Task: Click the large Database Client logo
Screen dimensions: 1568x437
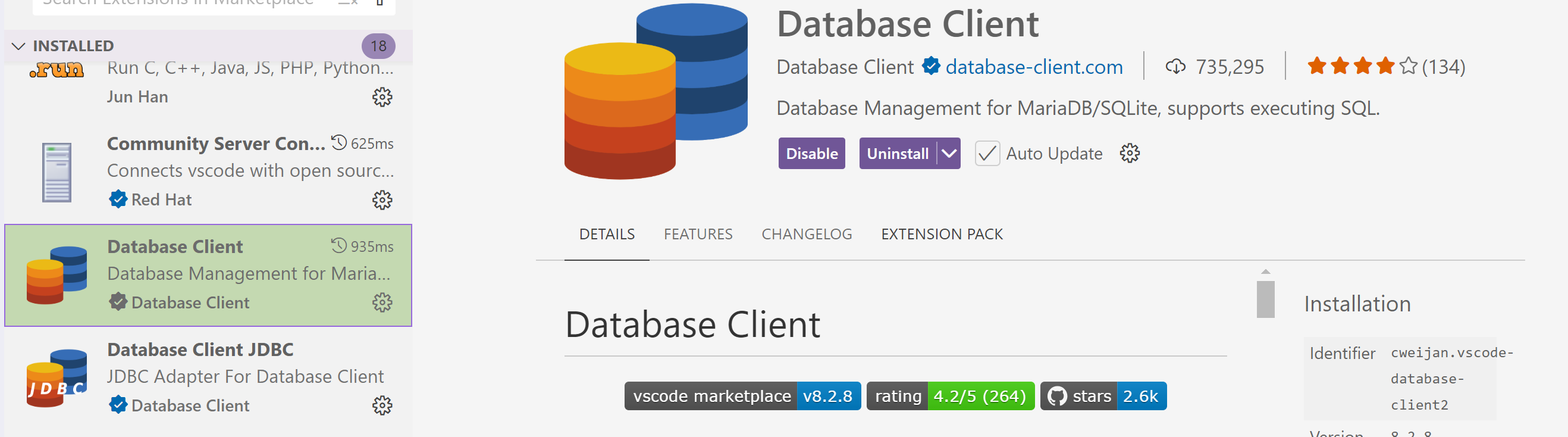Action: pyautogui.click(x=656, y=92)
